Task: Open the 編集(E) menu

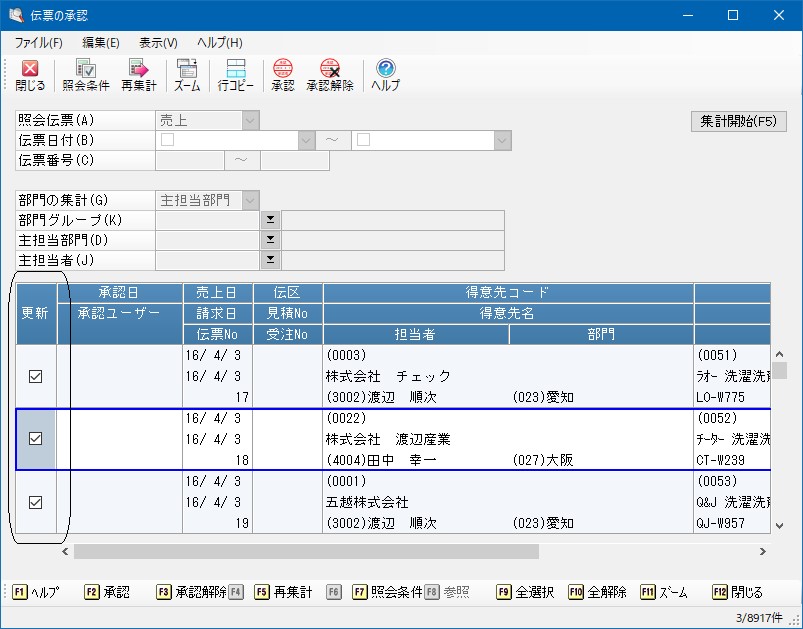Action: tap(101, 43)
